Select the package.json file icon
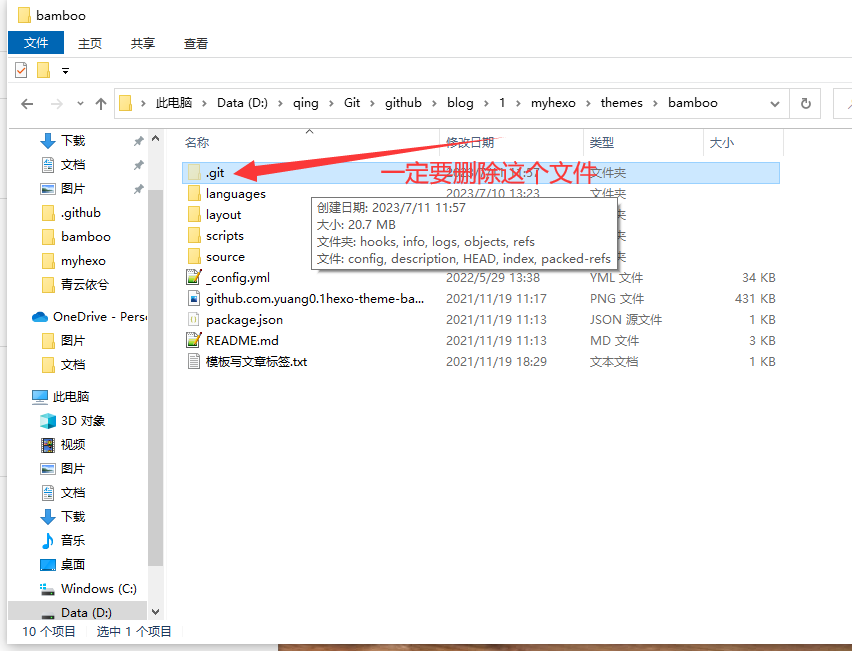 point(194,320)
